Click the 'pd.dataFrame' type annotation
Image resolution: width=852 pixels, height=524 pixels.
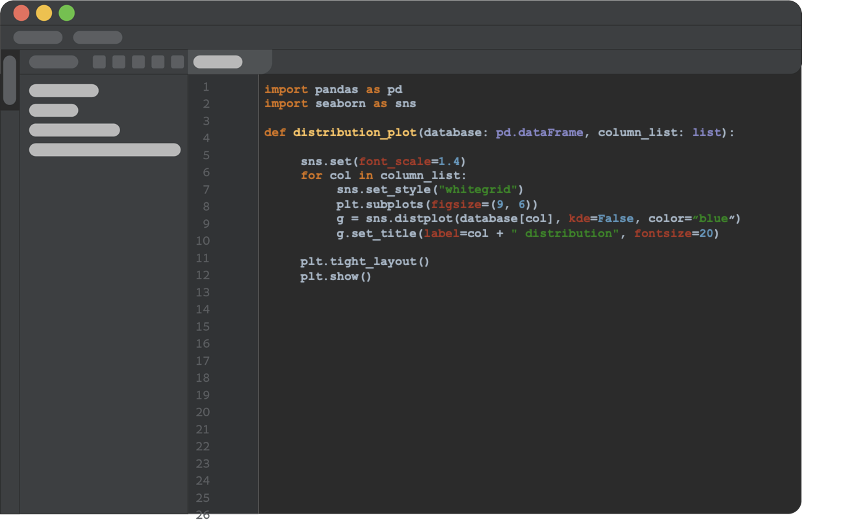(x=540, y=133)
